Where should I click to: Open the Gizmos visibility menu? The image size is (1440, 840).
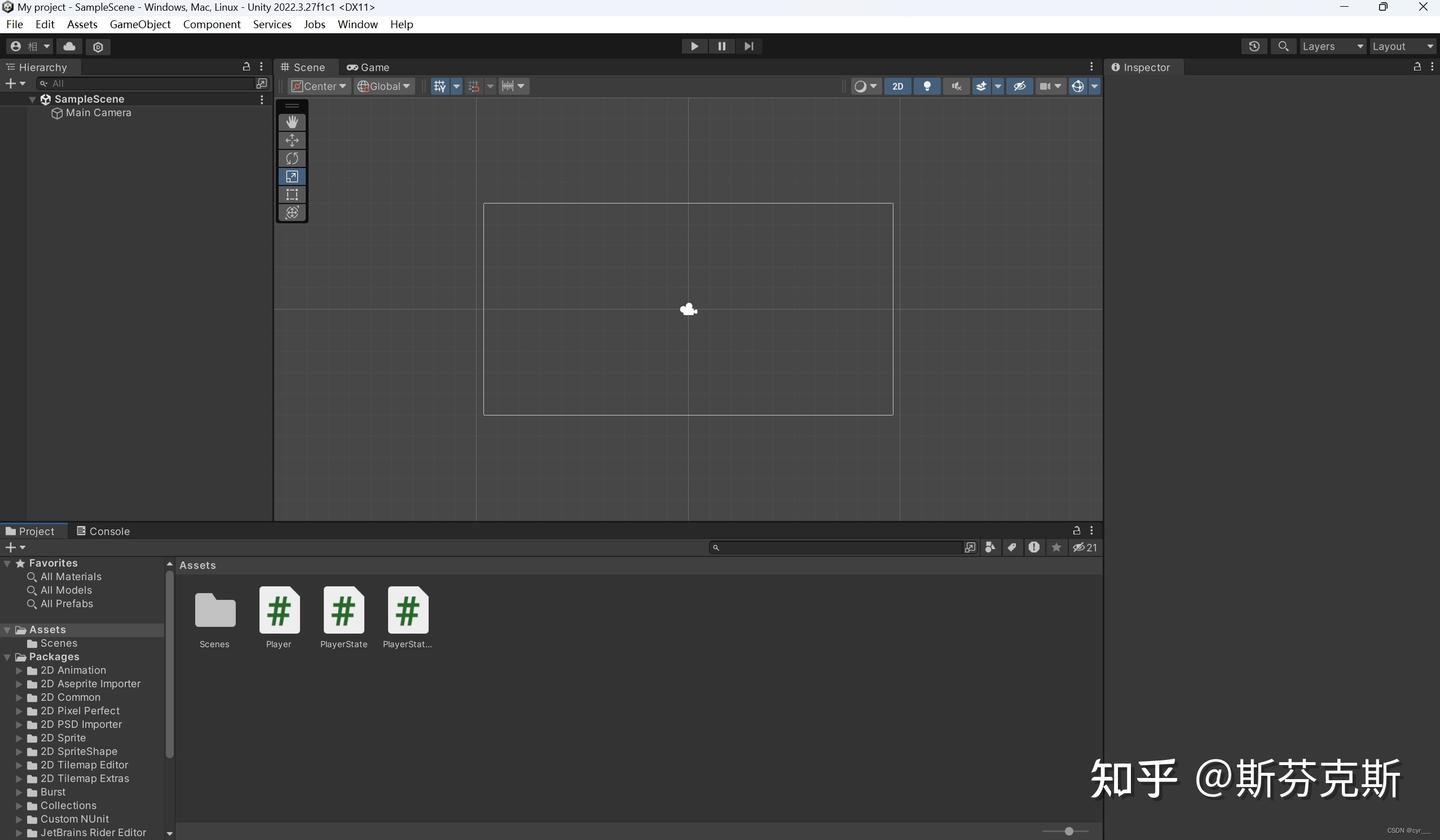pos(1077,86)
